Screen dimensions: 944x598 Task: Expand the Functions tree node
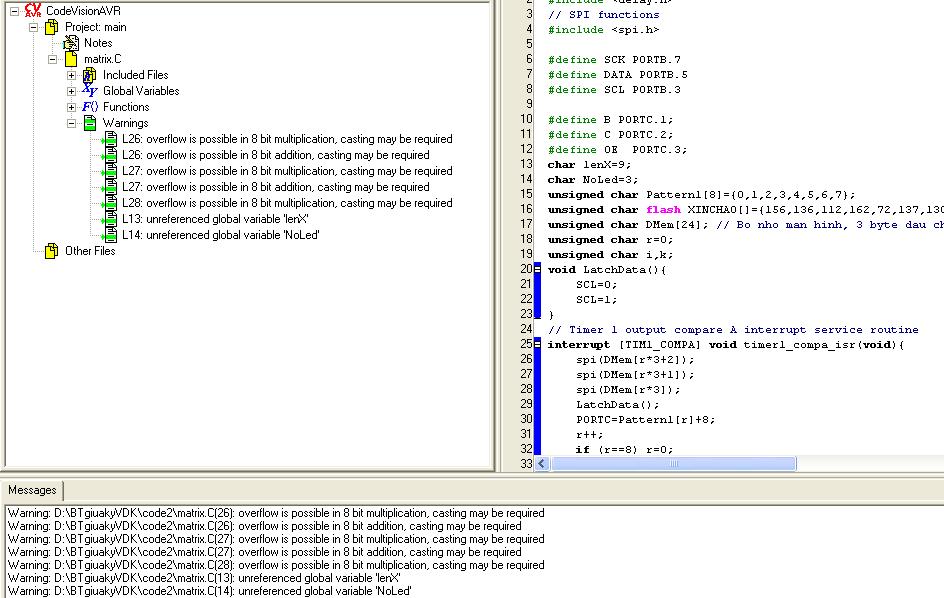click(x=71, y=107)
